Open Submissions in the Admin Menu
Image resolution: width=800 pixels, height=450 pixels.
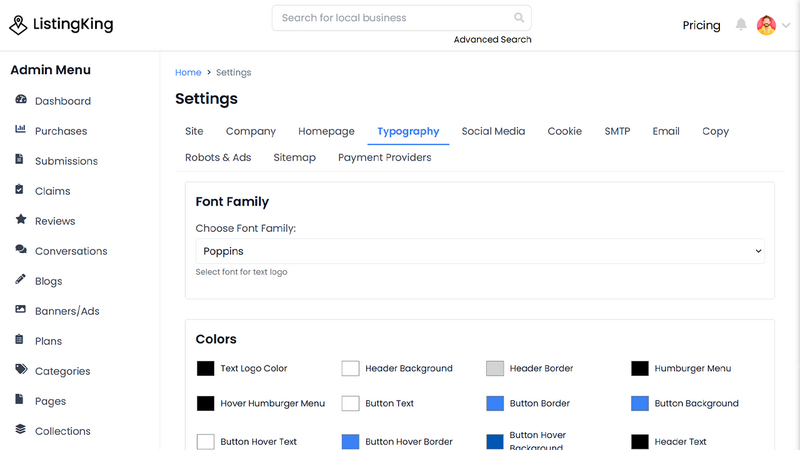tap(66, 161)
